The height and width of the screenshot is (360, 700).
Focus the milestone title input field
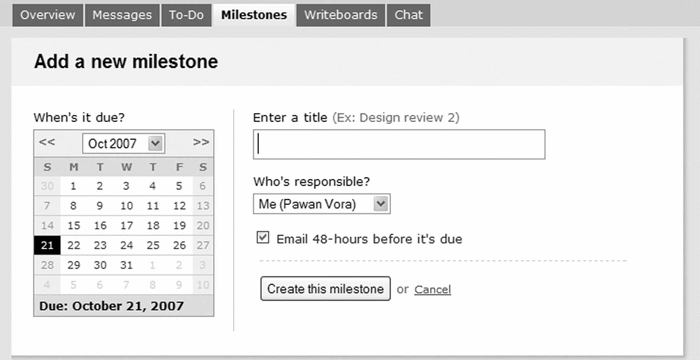pos(399,144)
